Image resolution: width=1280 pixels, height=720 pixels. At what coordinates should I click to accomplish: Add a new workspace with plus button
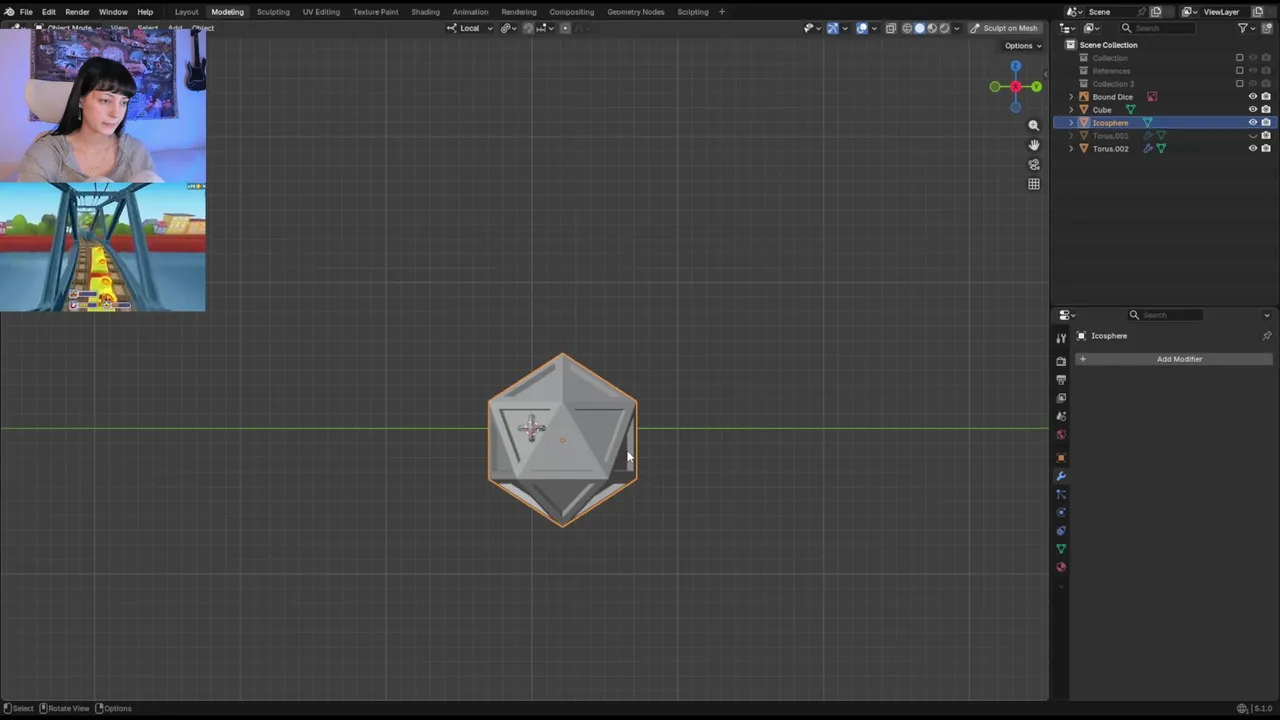(x=722, y=12)
